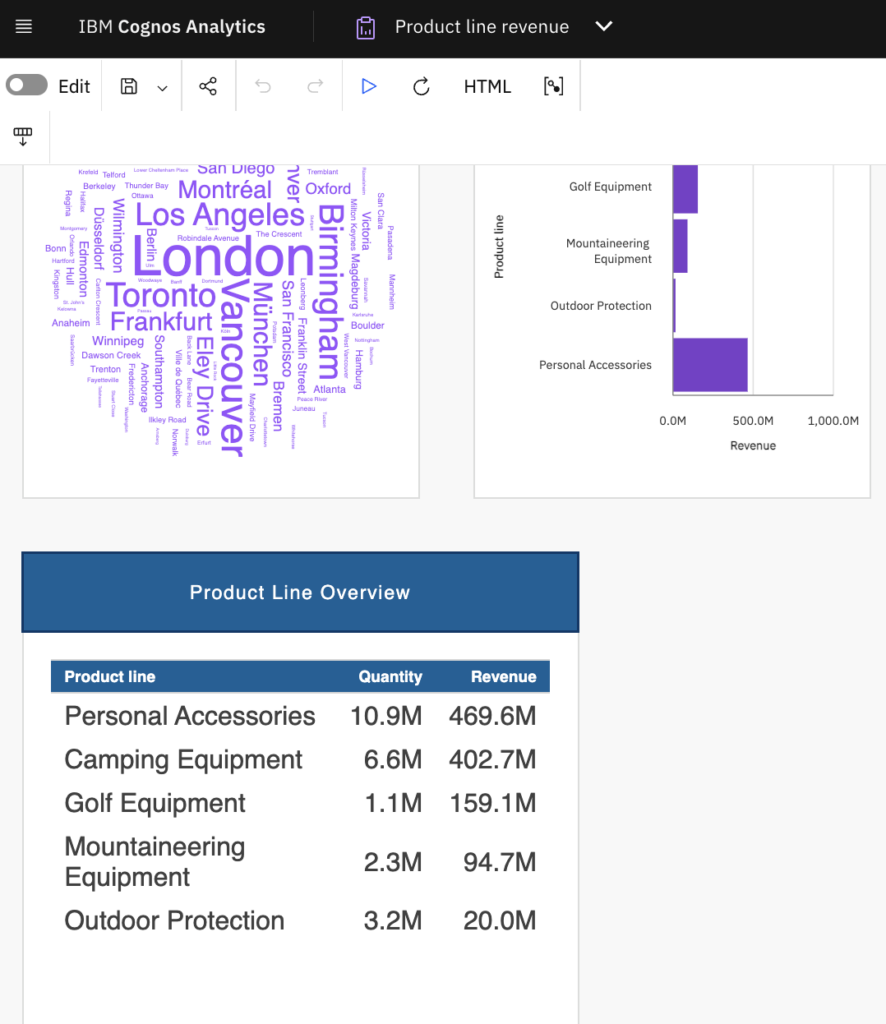The width and height of the screenshot is (886, 1024).
Task: Click the Undo arrow
Action: tap(263, 87)
